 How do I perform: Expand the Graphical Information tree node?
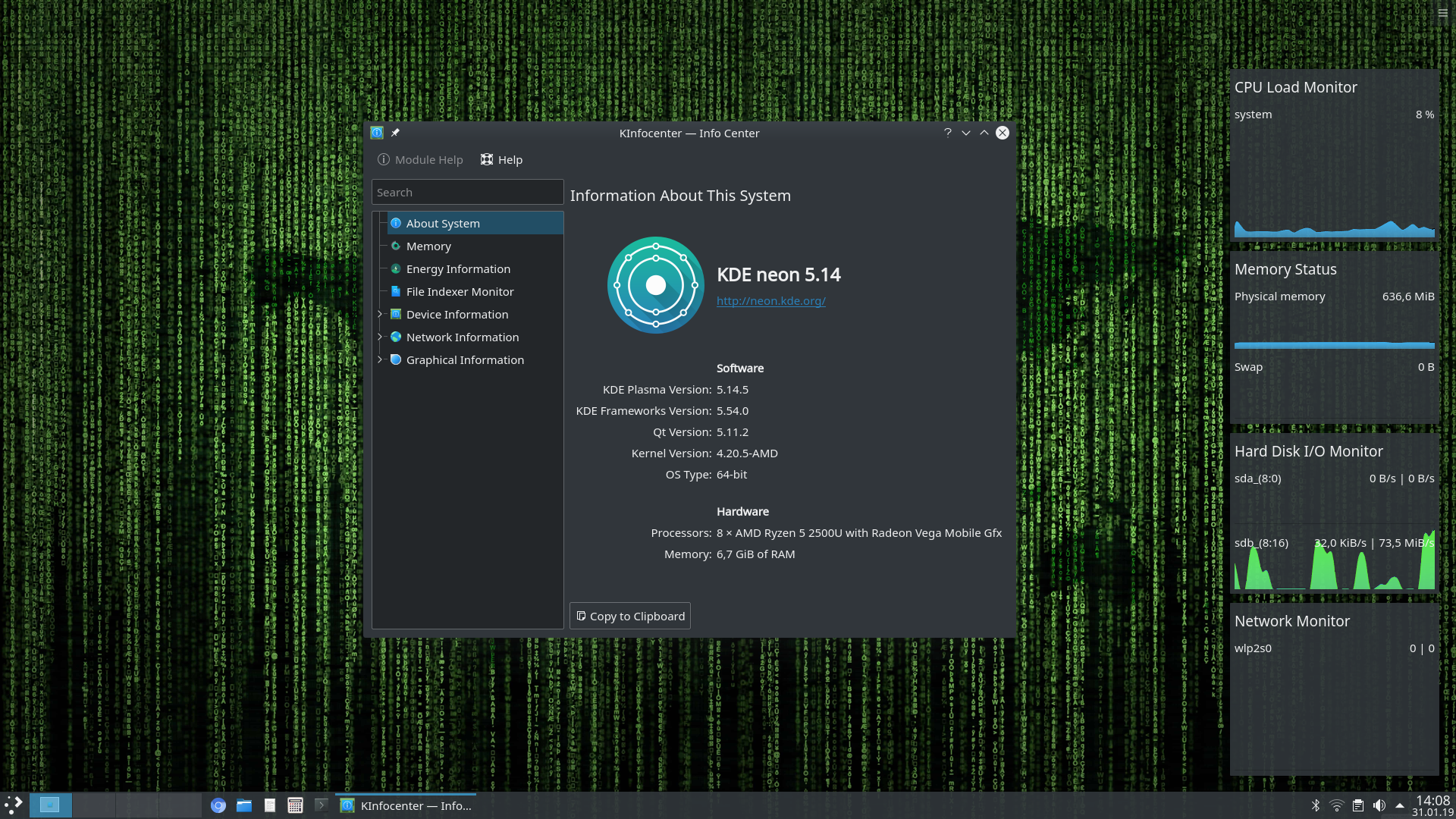coord(380,359)
